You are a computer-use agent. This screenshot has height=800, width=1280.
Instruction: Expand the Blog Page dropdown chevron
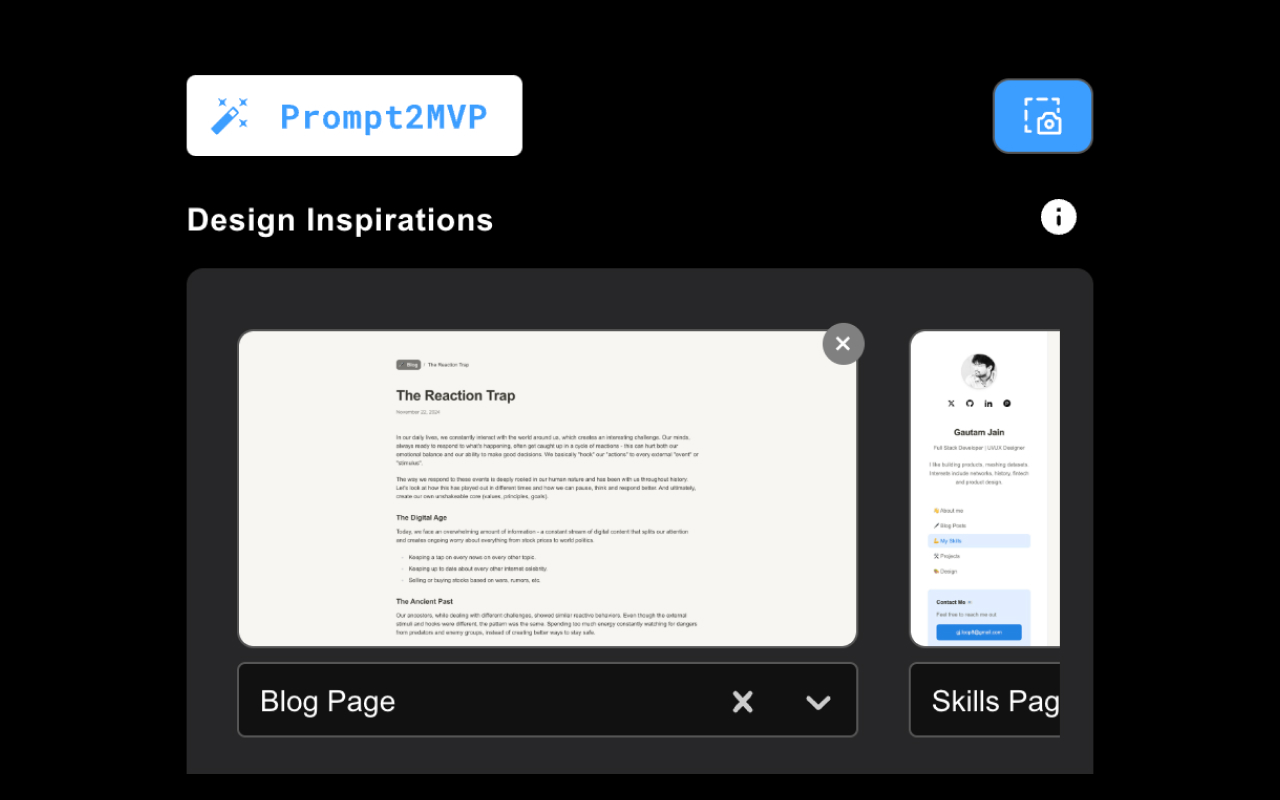pos(818,702)
